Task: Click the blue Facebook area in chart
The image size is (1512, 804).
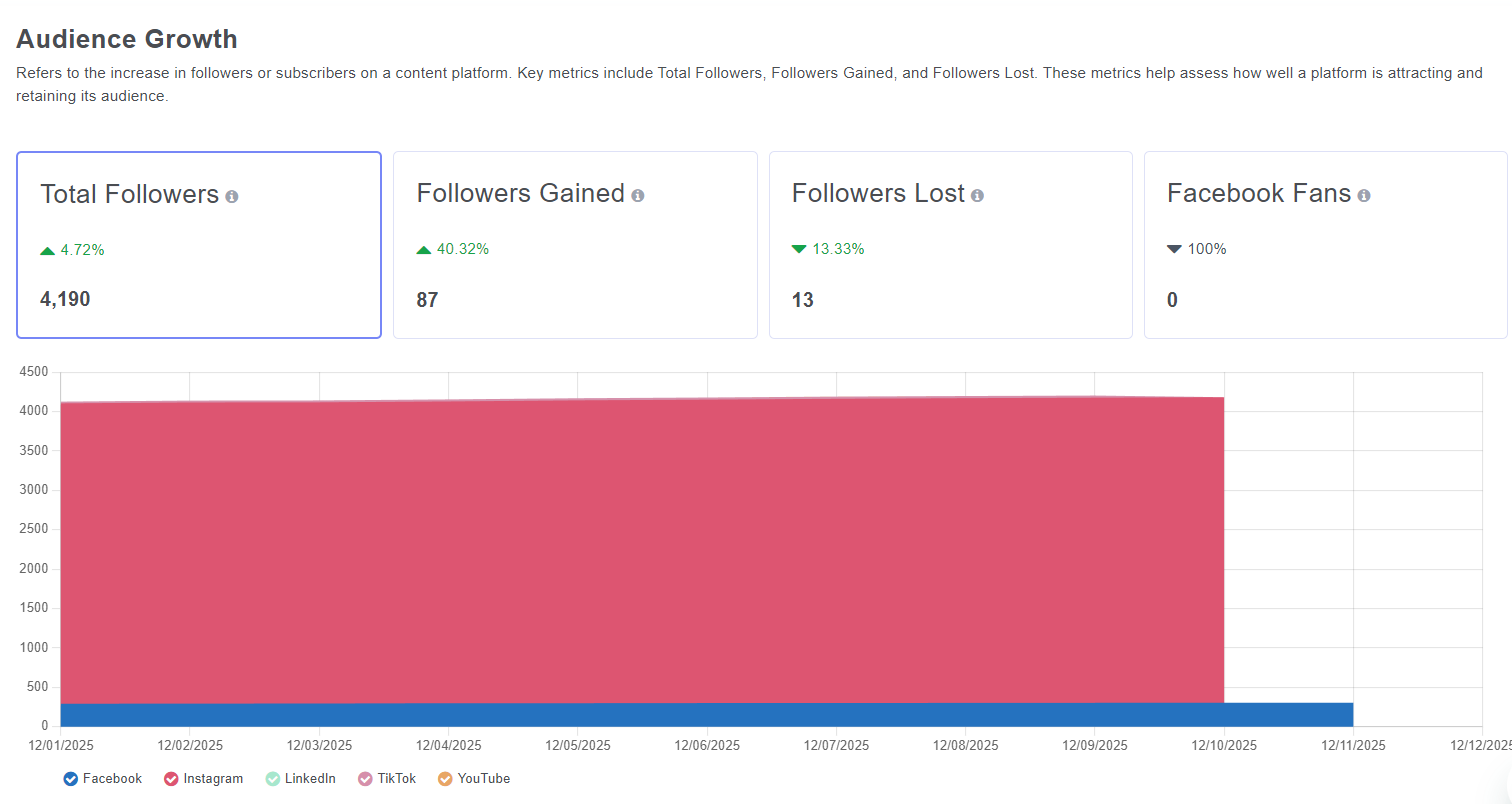Action: [640, 715]
